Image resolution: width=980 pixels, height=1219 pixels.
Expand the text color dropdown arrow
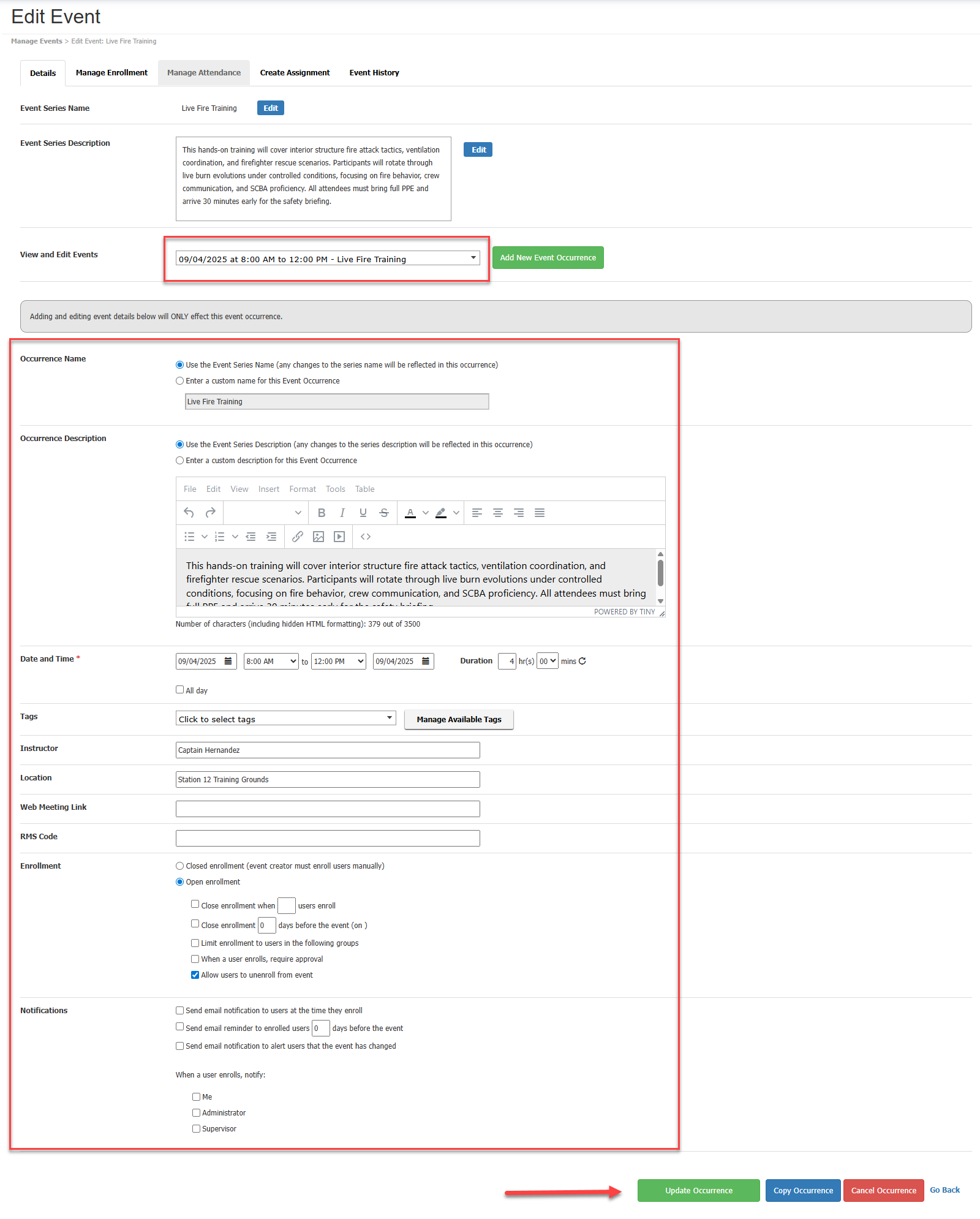(x=425, y=513)
